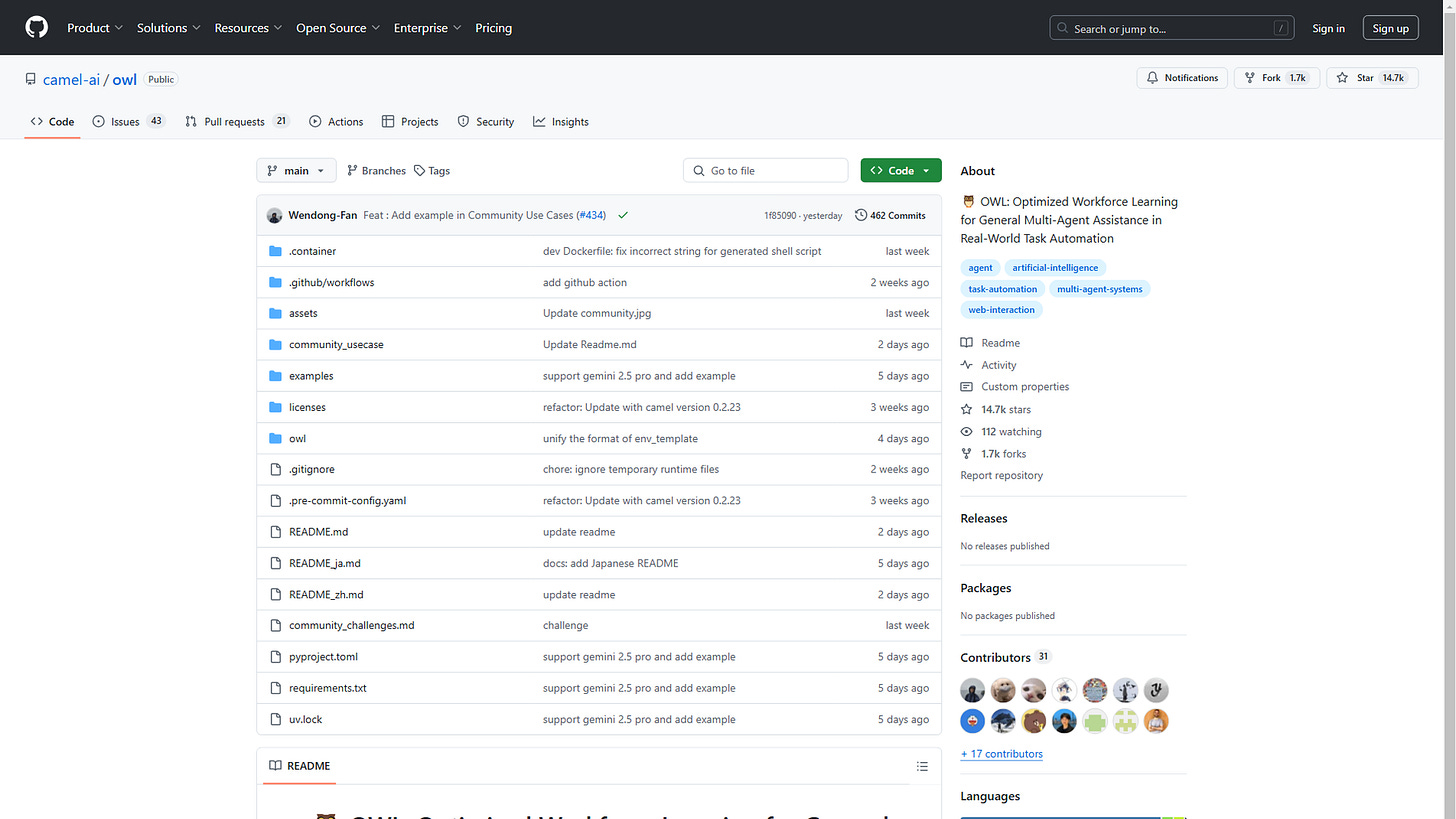Click the eye icon beside 112 watching

[x=967, y=432]
